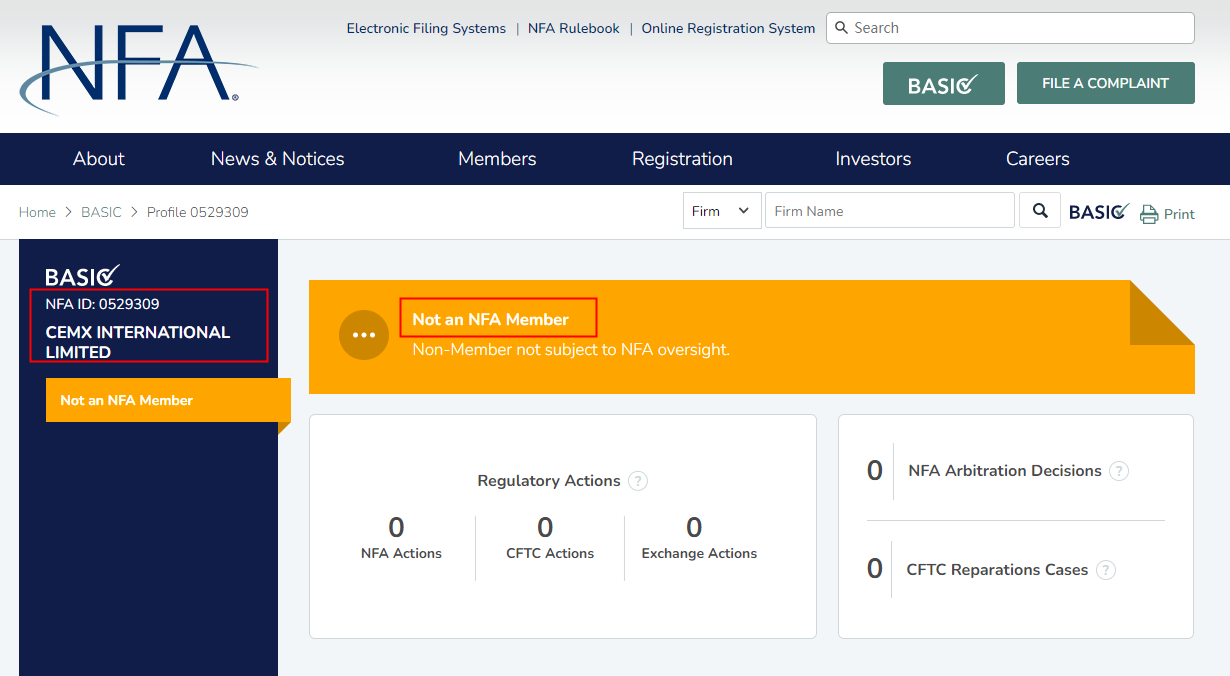Open the NFA Rulebook link
This screenshot has width=1230, height=676.
tap(574, 28)
